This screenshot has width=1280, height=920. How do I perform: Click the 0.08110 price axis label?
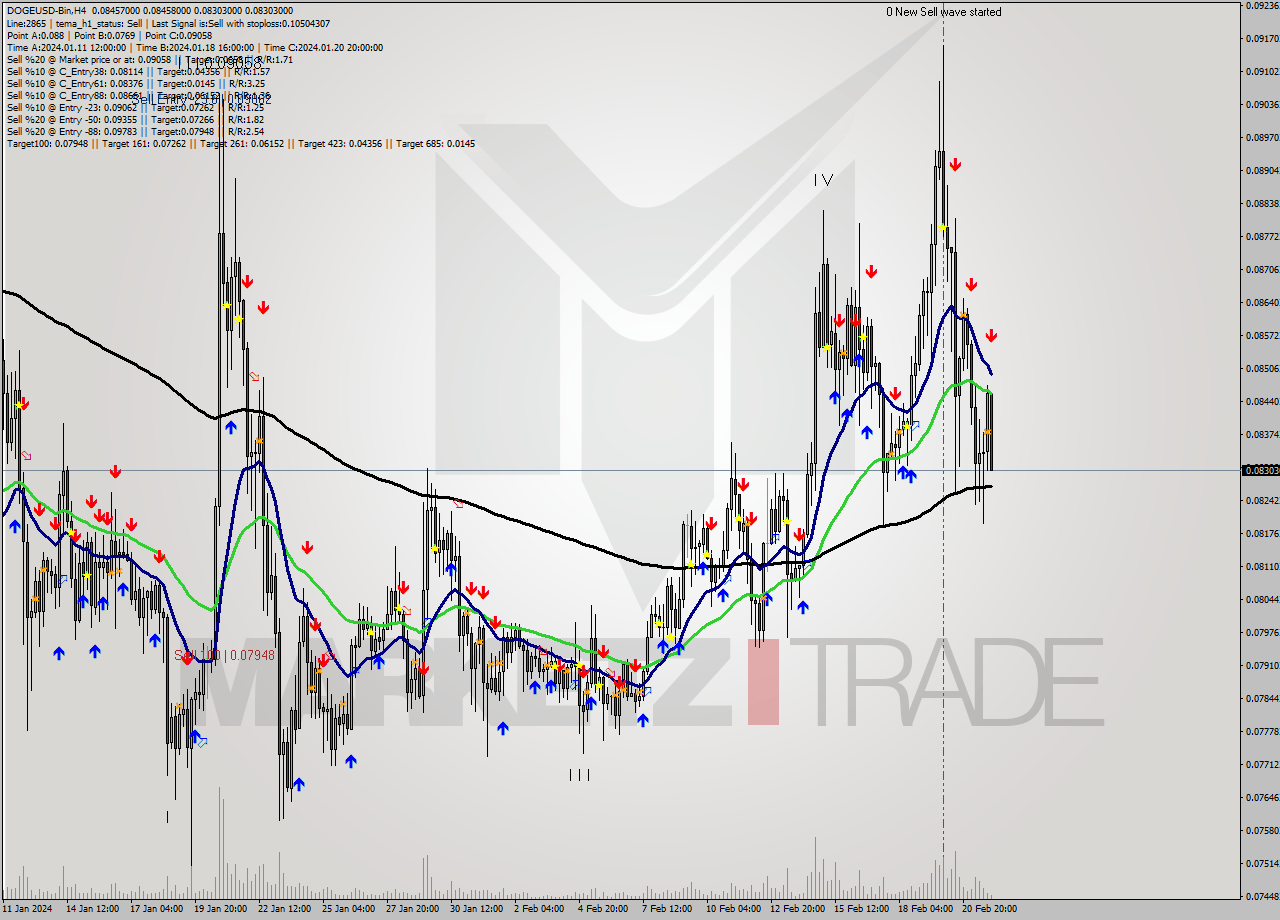point(1263,566)
